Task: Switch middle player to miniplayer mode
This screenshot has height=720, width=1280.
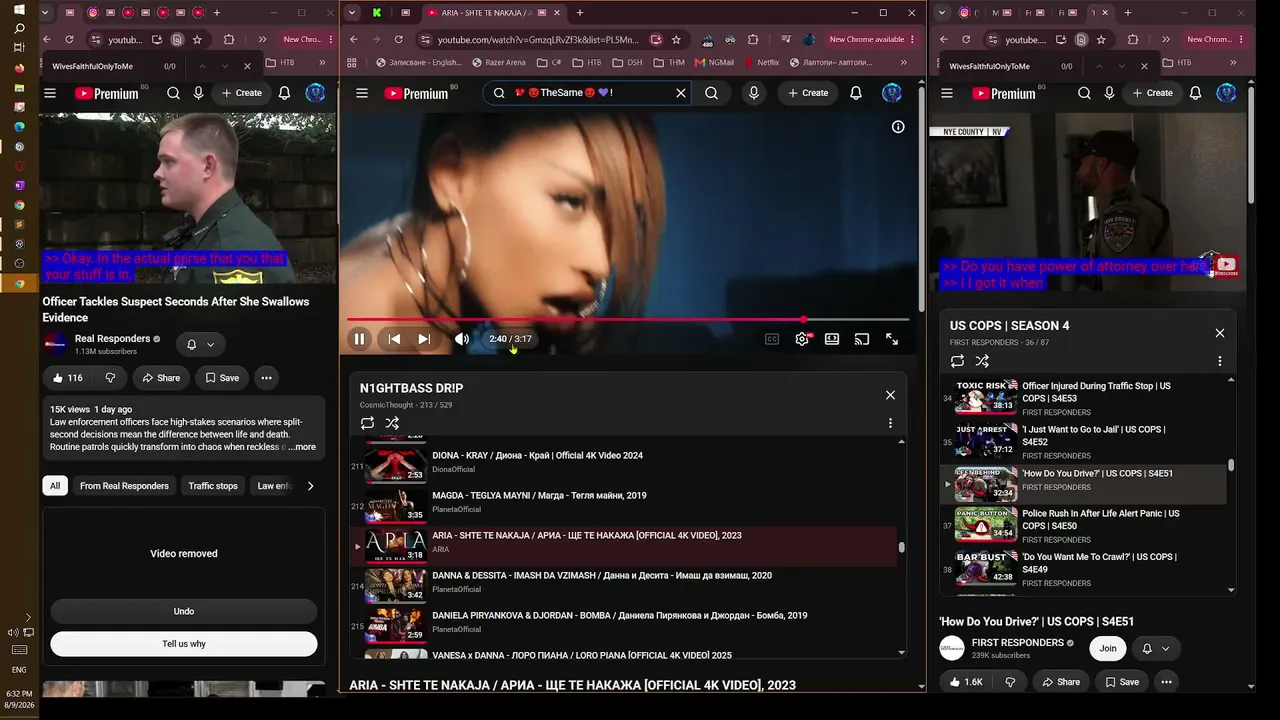Action: click(x=832, y=339)
